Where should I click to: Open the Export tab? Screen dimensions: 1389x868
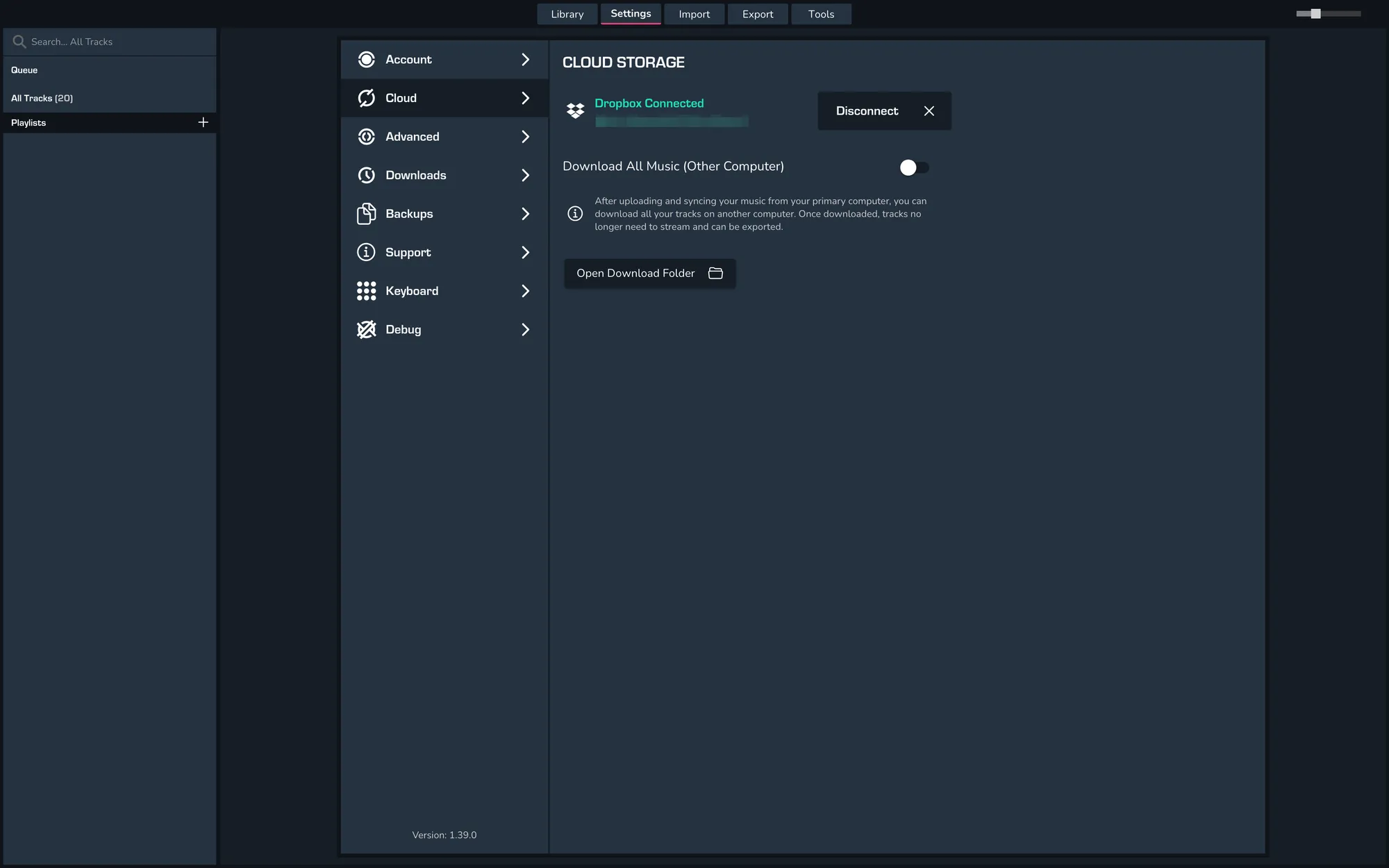click(x=757, y=14)
